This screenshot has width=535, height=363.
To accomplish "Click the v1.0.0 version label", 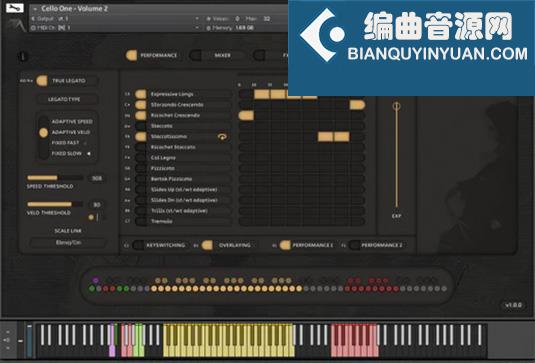I will click(x=513, y=305).
